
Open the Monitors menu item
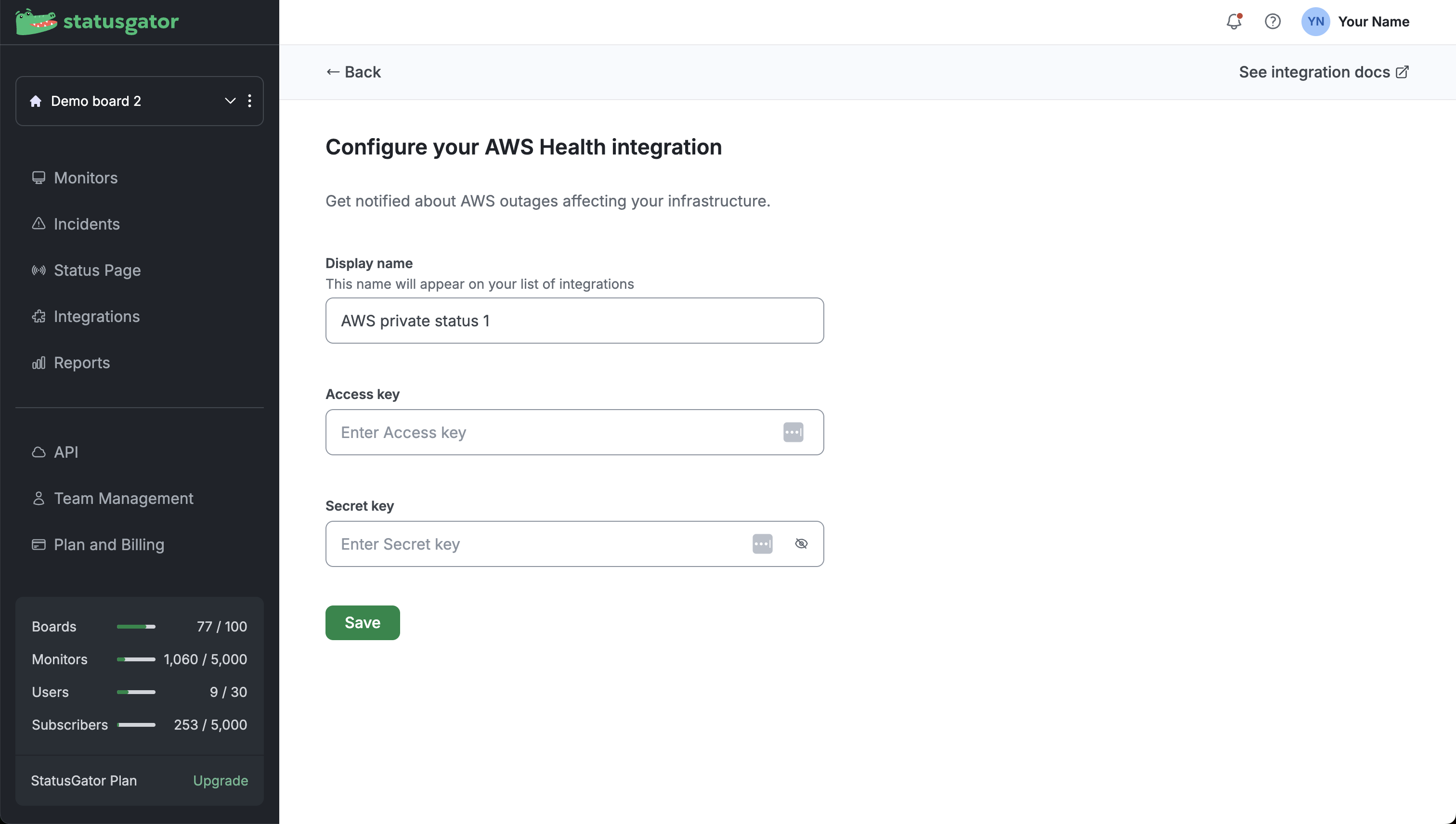point(86,178)
